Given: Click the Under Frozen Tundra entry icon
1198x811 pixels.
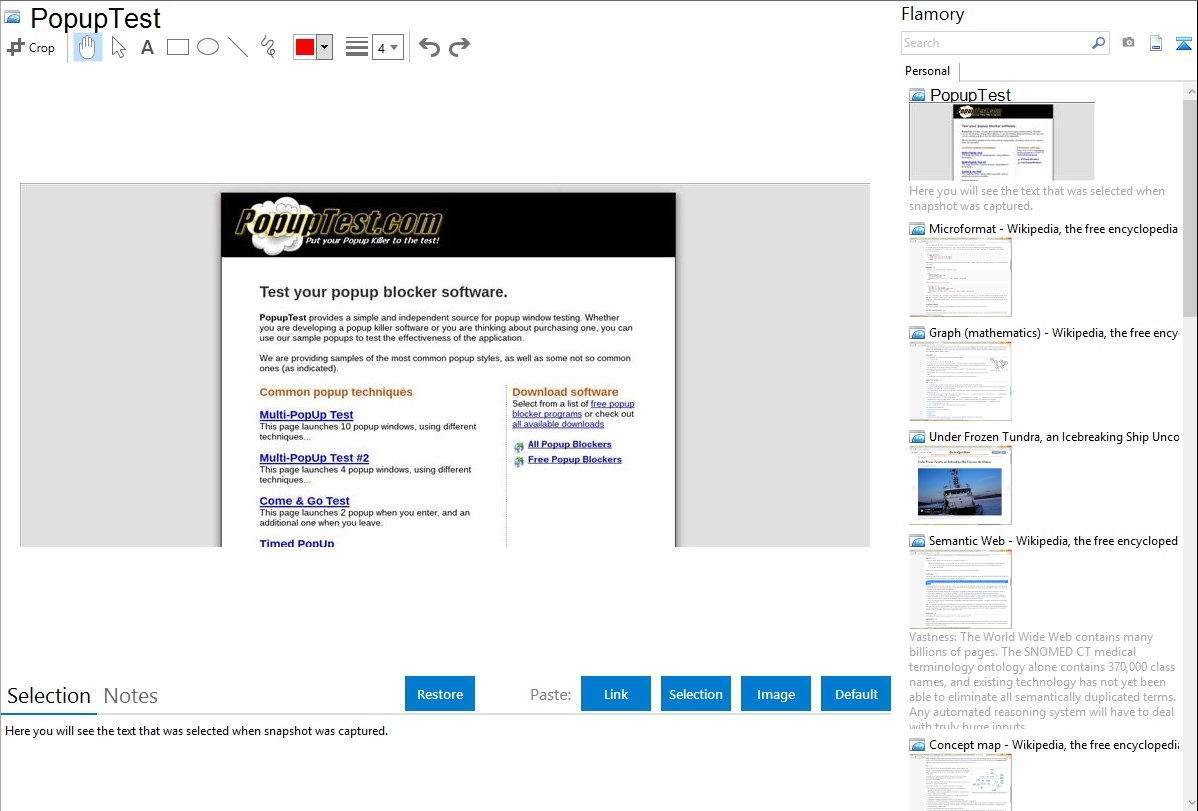Looking at the screenshot, I should 917,437.
